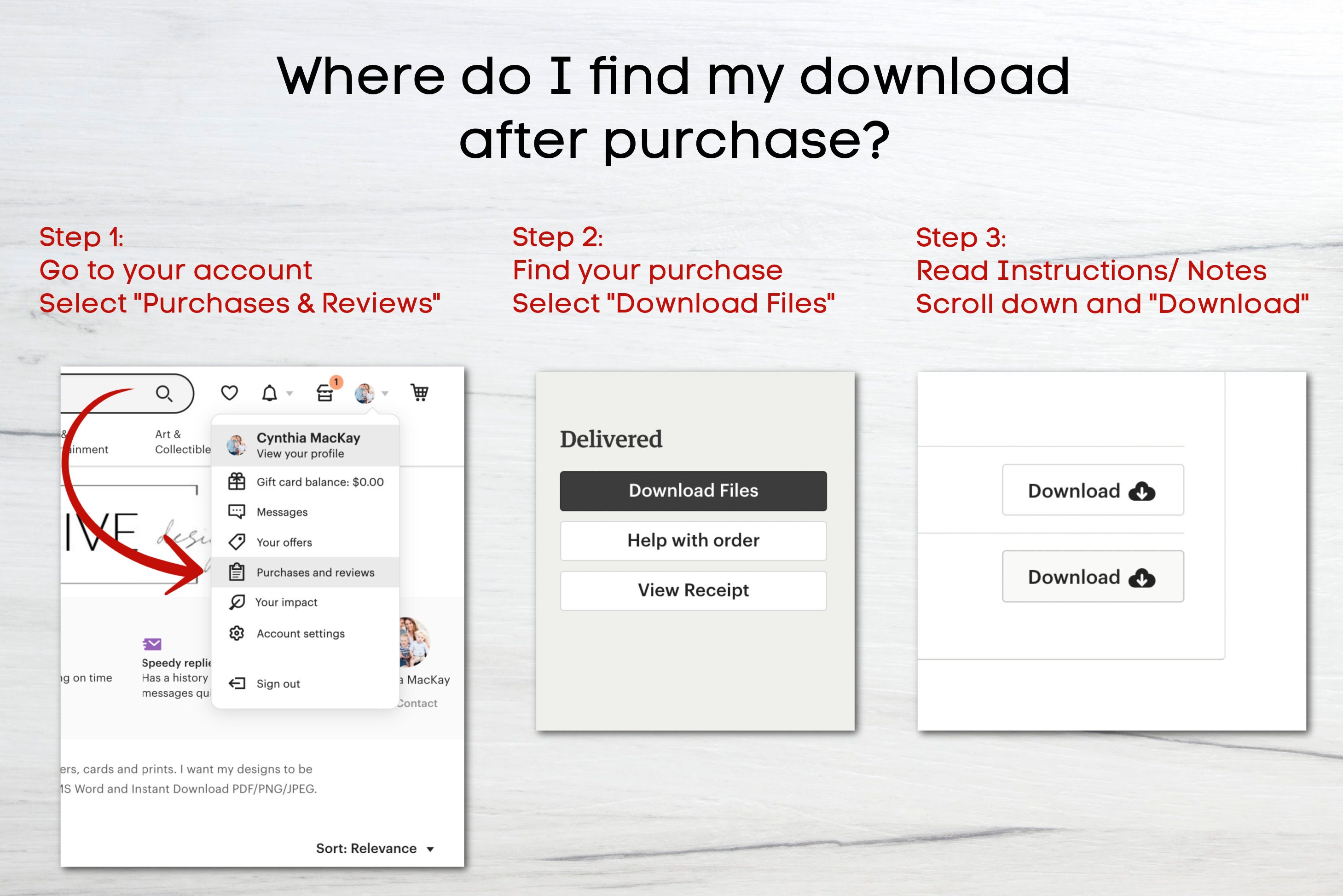Open View Receipt
The height and width of the screenshot is (896, 1343).
693,590
